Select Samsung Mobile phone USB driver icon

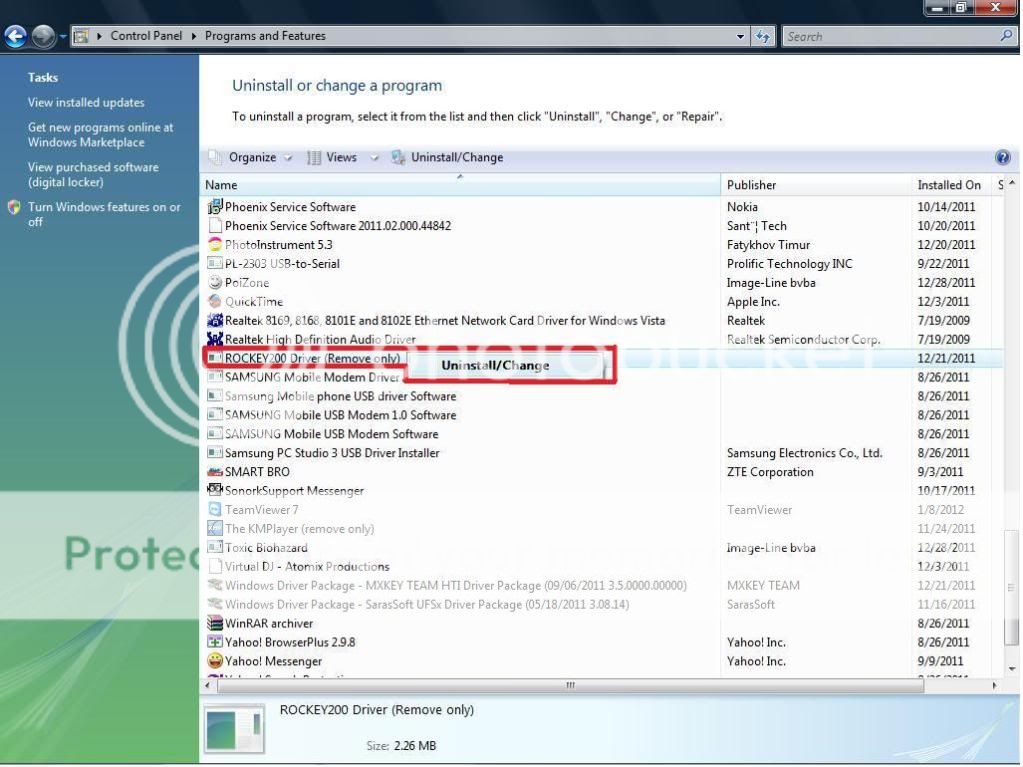(215, 396)
